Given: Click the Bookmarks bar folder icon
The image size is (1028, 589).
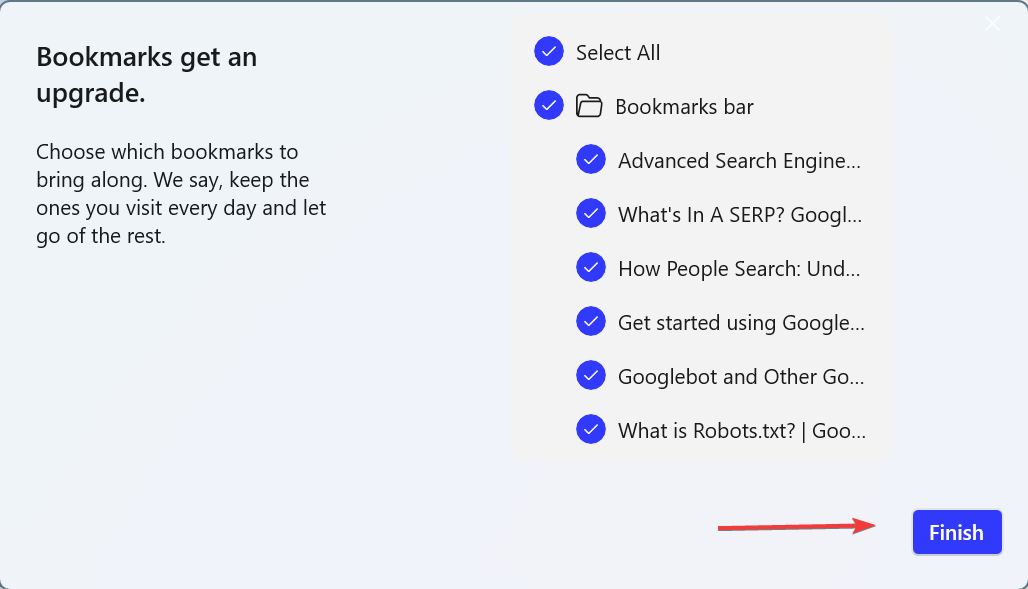Looking at the screenshot, I should point(589,106).
